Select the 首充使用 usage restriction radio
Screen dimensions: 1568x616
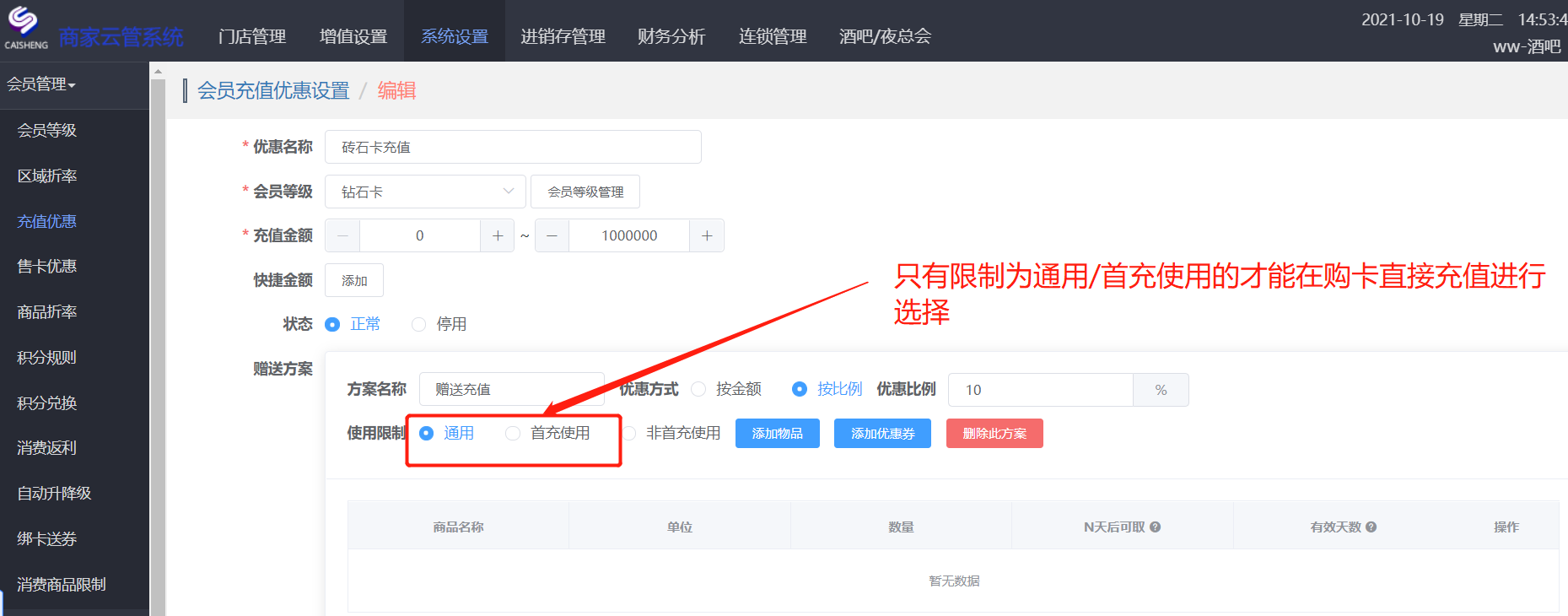[513, 433]
